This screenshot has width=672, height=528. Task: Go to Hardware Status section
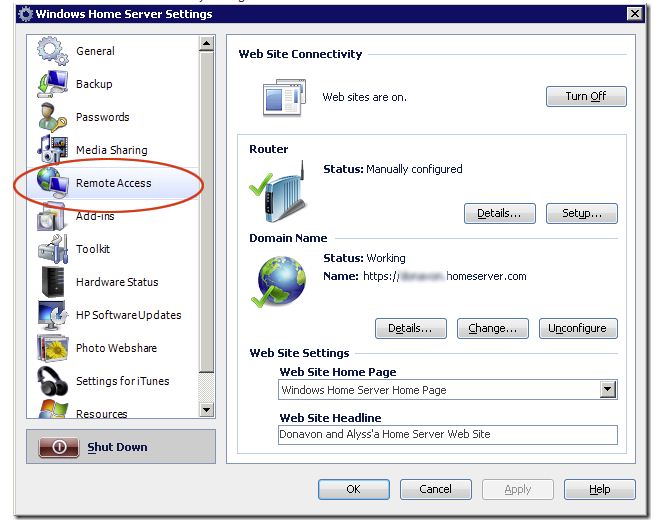tap(117, 282)
